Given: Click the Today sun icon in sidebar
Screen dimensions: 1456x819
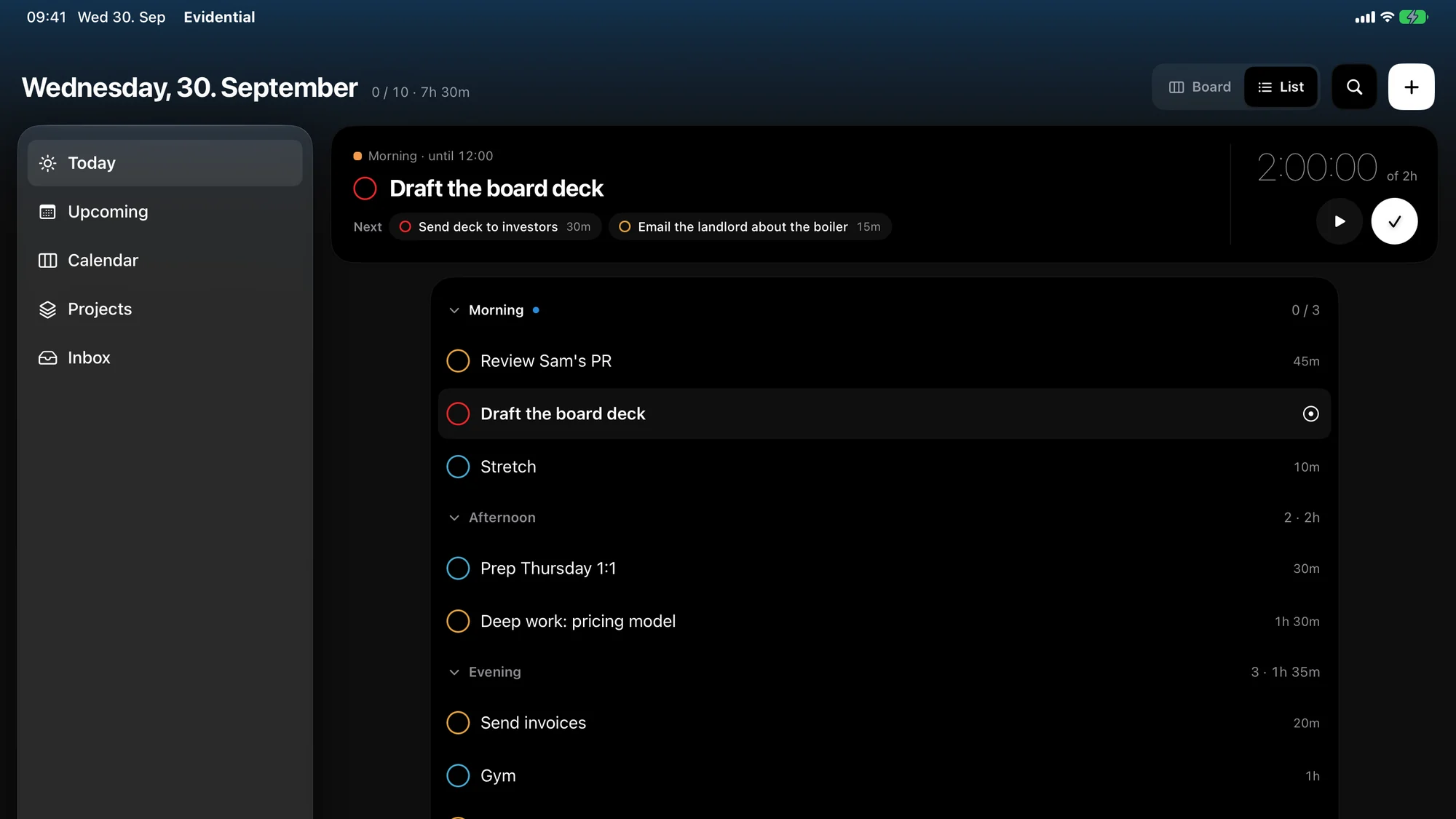Looking at the screenshot, I should click(47, 163).
